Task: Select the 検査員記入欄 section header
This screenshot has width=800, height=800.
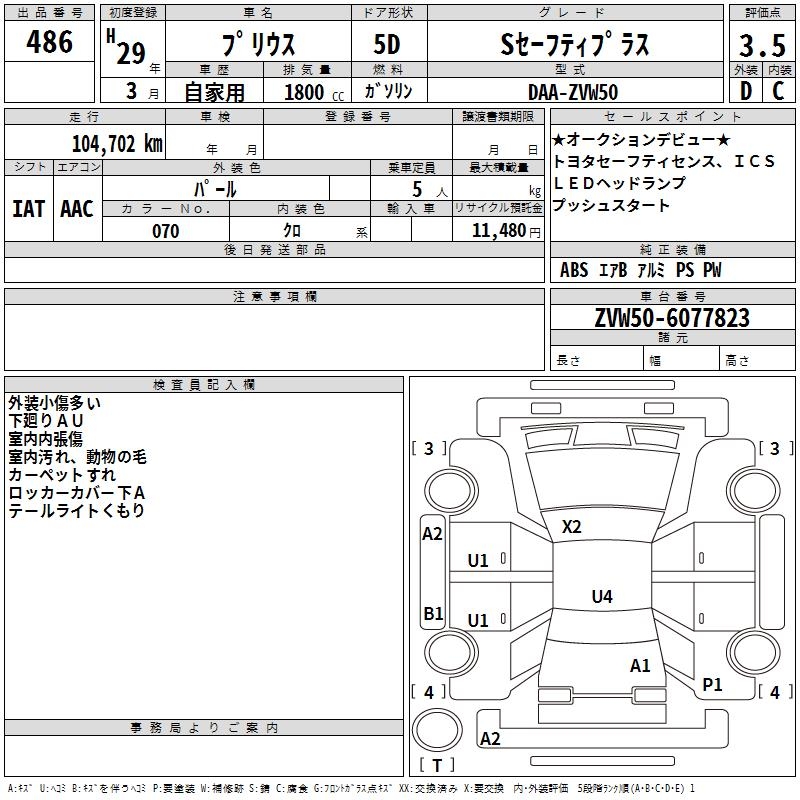Action: [204, 385]
